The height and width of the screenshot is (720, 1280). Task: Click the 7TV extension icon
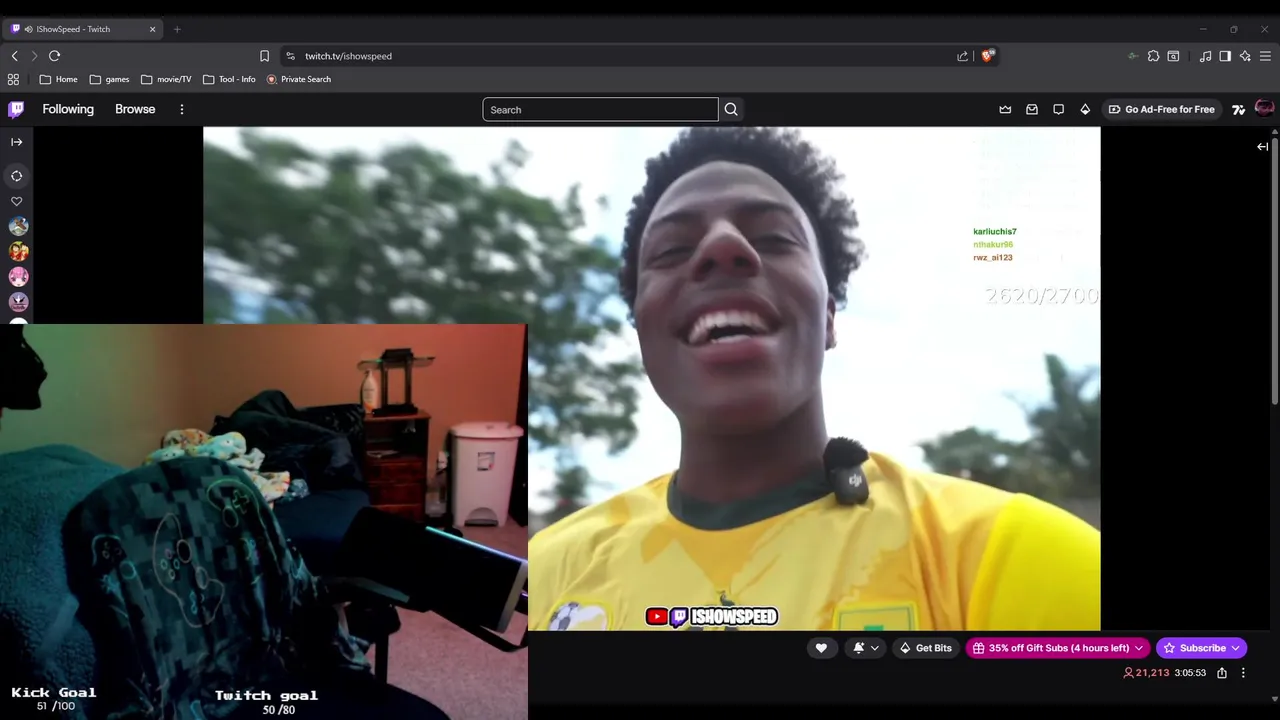click(x=1239, y=109)
